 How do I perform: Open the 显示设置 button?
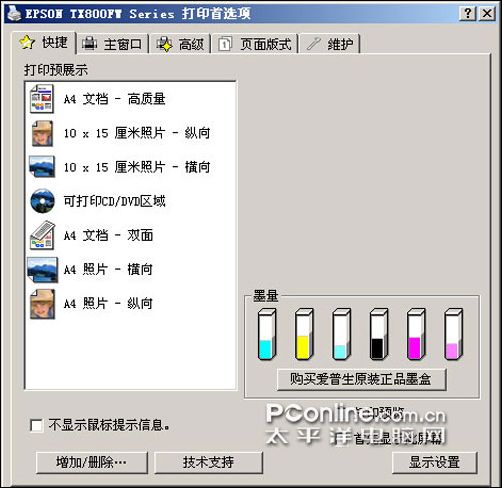[435, 462]
